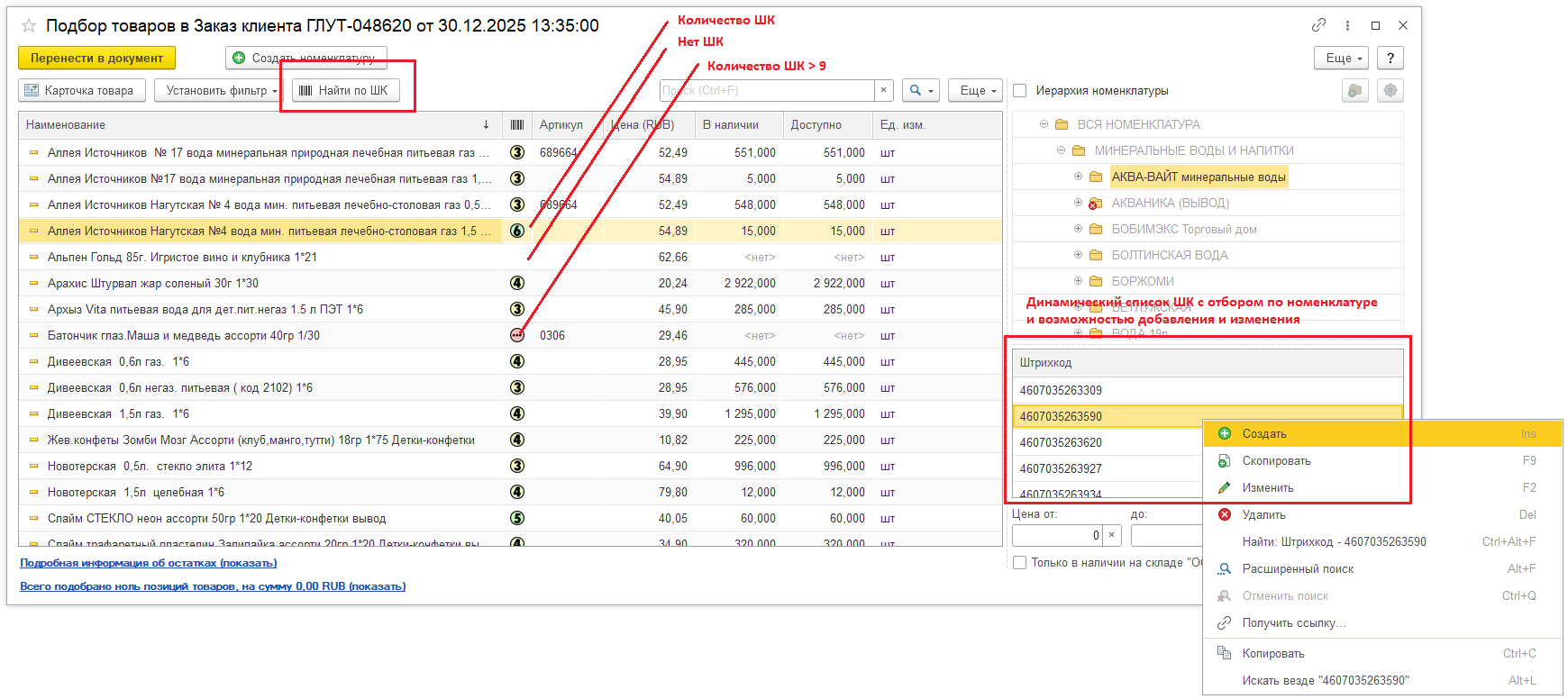This screenshot has width=1568, height=699.
Task: Open help with the question mark button
Action: pos(1390,58)
